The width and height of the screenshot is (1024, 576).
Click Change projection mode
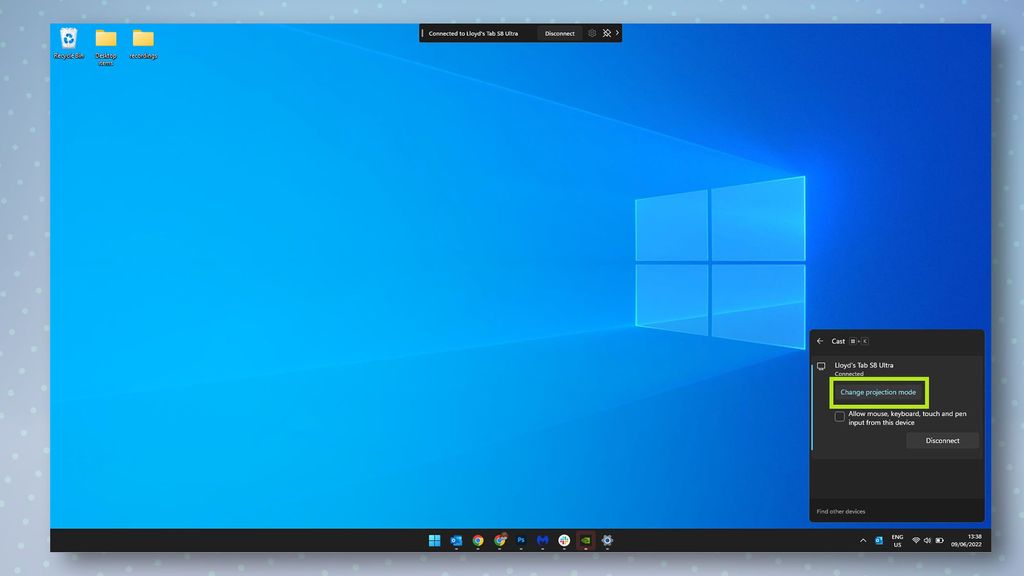pos(878,392)
